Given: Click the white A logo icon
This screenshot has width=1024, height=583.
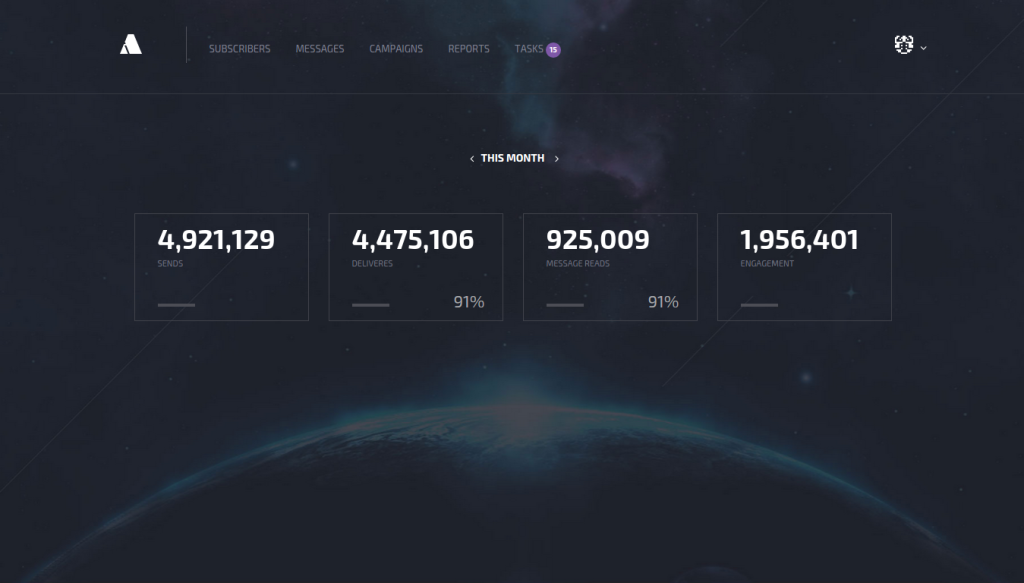Looking at the screenshot, I should [131, 44].
